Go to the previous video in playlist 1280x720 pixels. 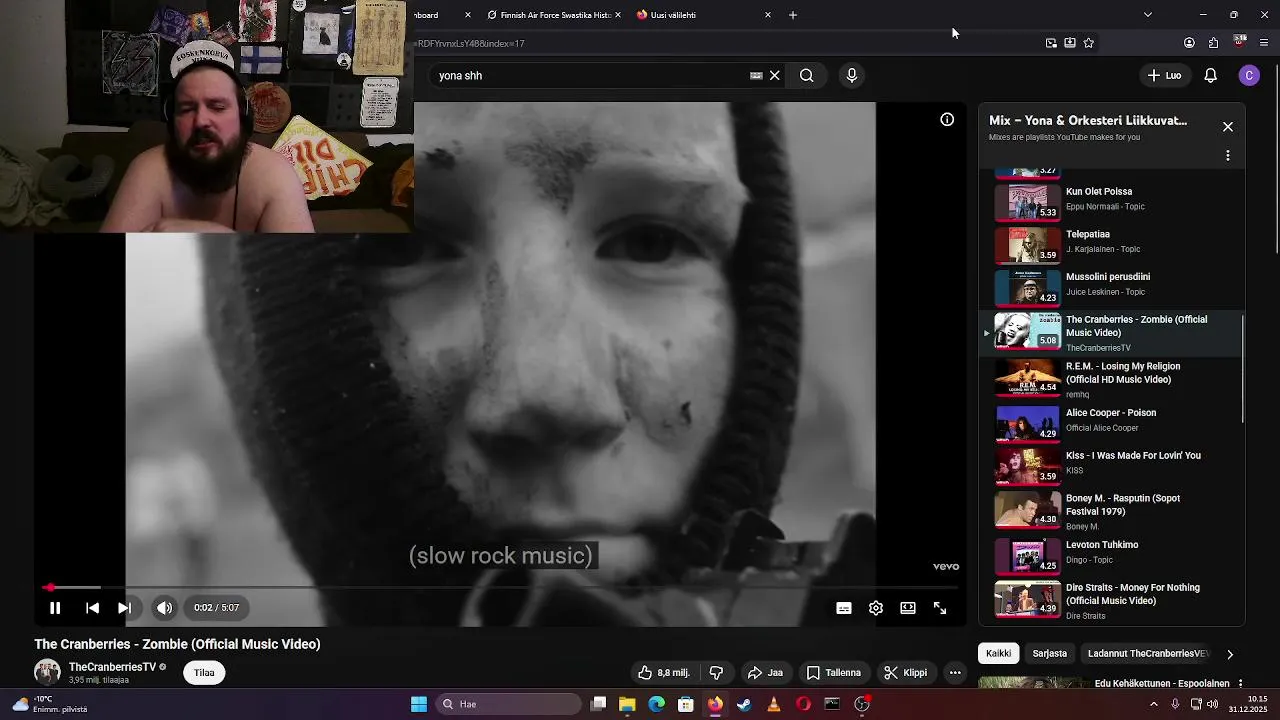pyautogui.click(x=92, y=608)
